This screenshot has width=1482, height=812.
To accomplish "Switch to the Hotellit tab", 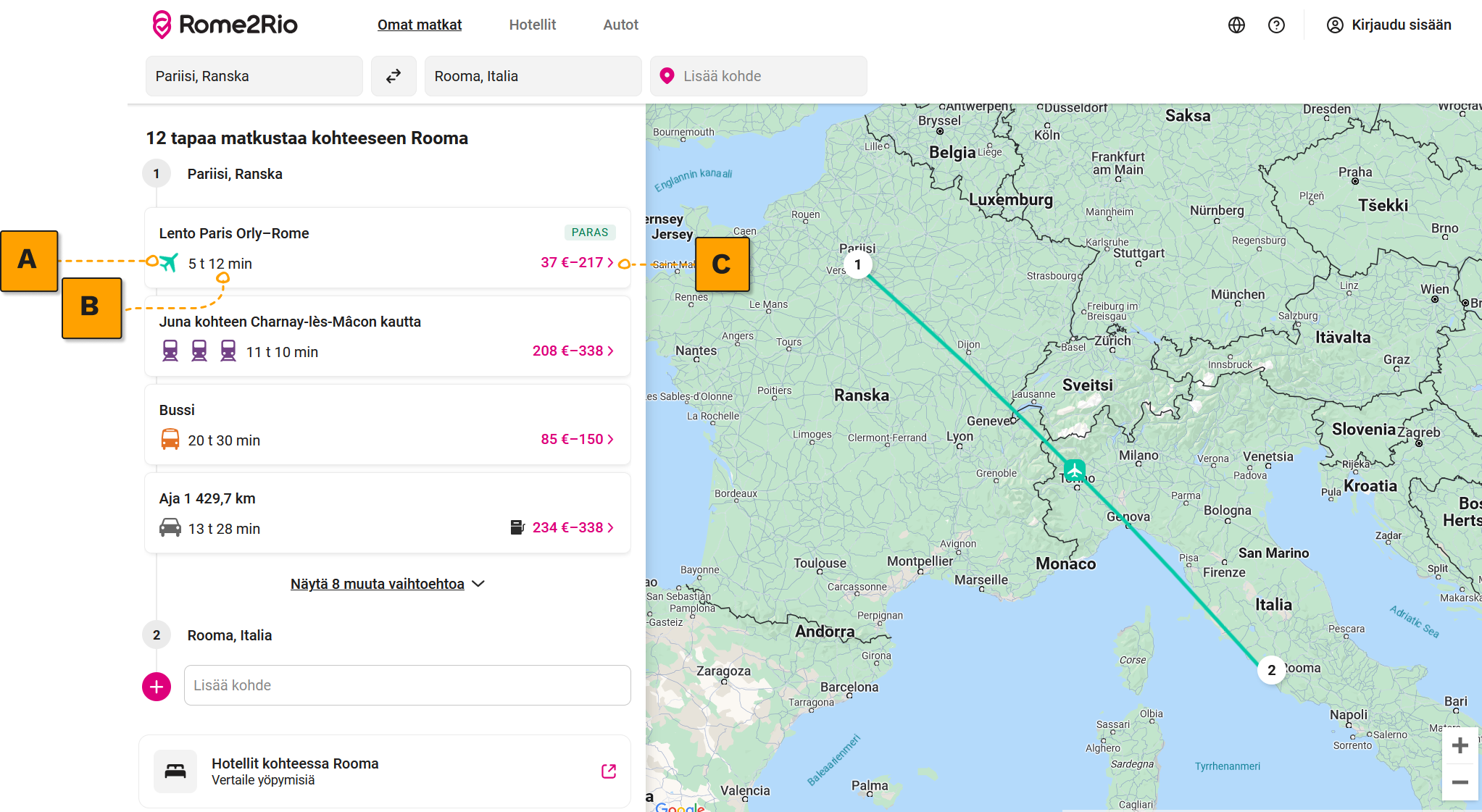I will click(x=532, y=25).
